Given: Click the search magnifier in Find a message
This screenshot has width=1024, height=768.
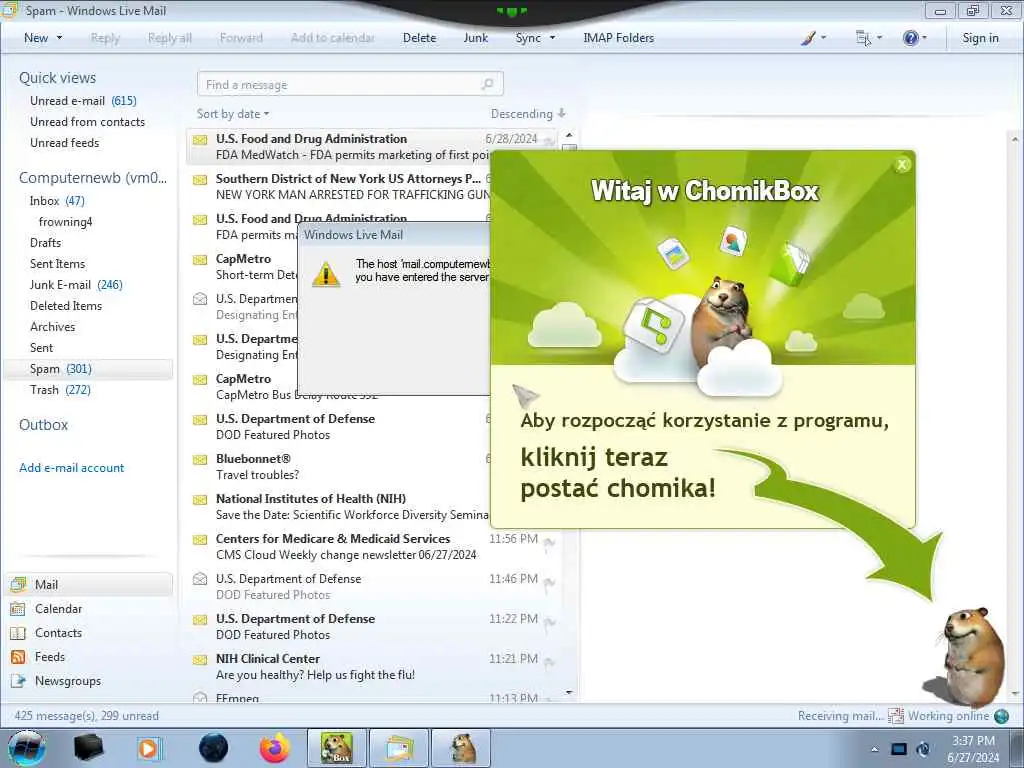Looking at the screenshot, I should click(487, 84).
